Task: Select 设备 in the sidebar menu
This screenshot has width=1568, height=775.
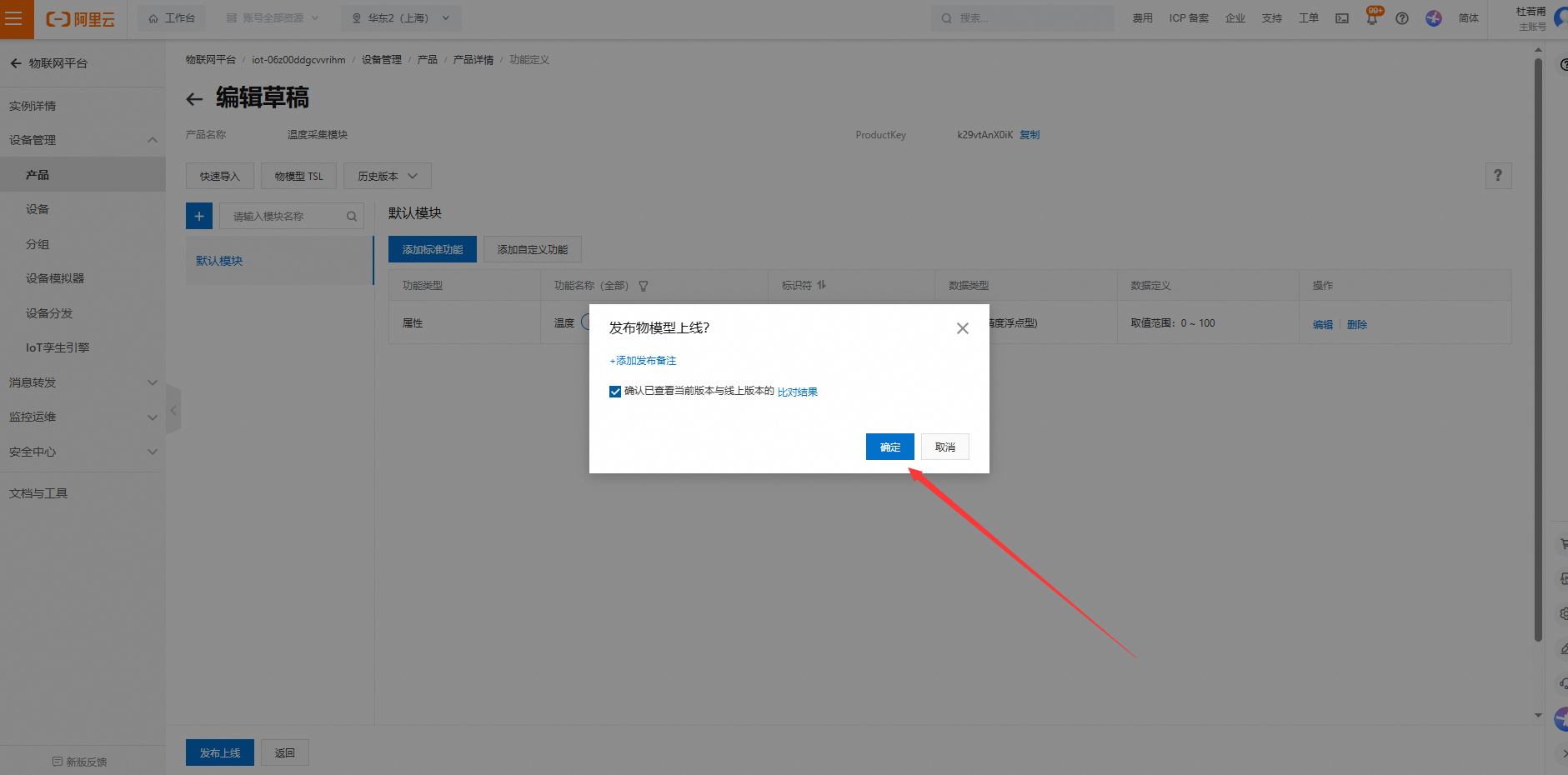Action: tap(38, 209)
